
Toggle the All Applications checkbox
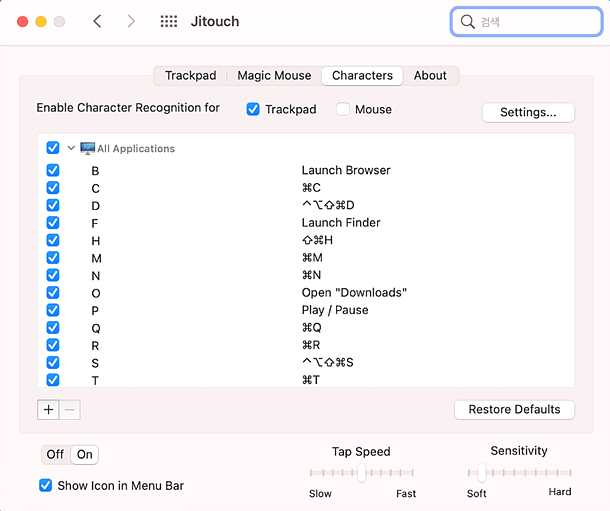coord(53,148)
